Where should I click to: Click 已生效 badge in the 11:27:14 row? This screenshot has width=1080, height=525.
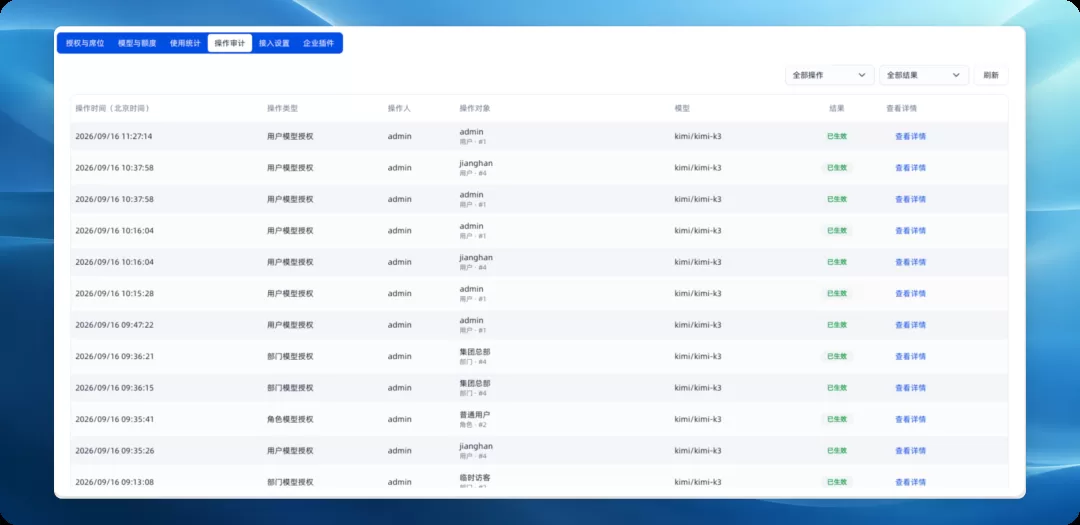click(x=837, y=136)
